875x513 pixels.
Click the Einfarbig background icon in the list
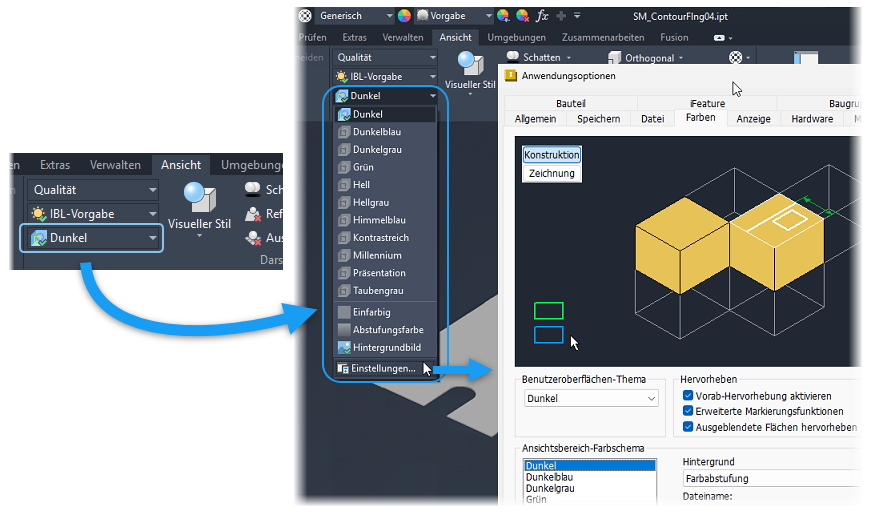click(x=344, y=312)
